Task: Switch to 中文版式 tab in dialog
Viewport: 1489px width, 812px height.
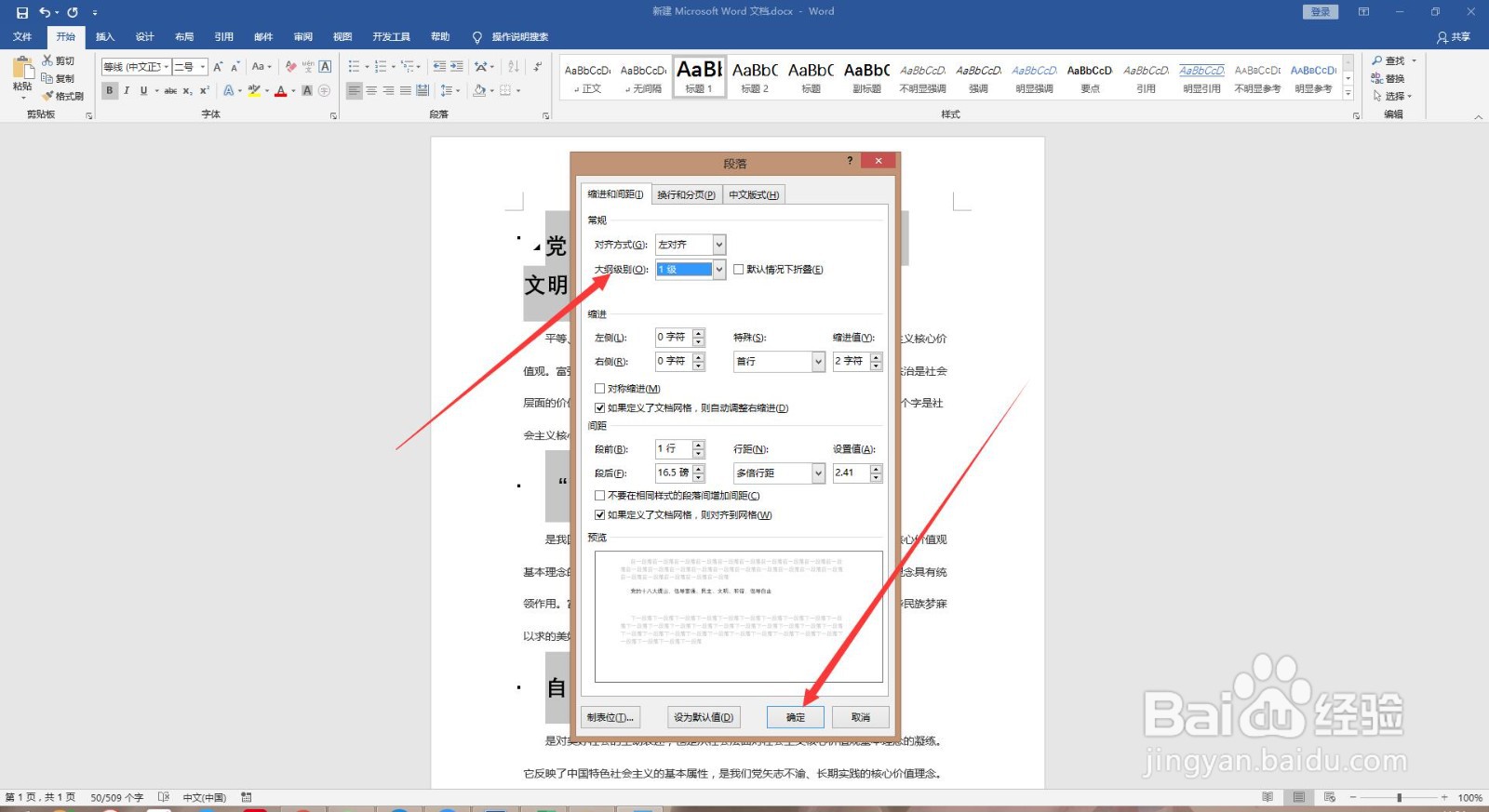Action: (754, 194)
